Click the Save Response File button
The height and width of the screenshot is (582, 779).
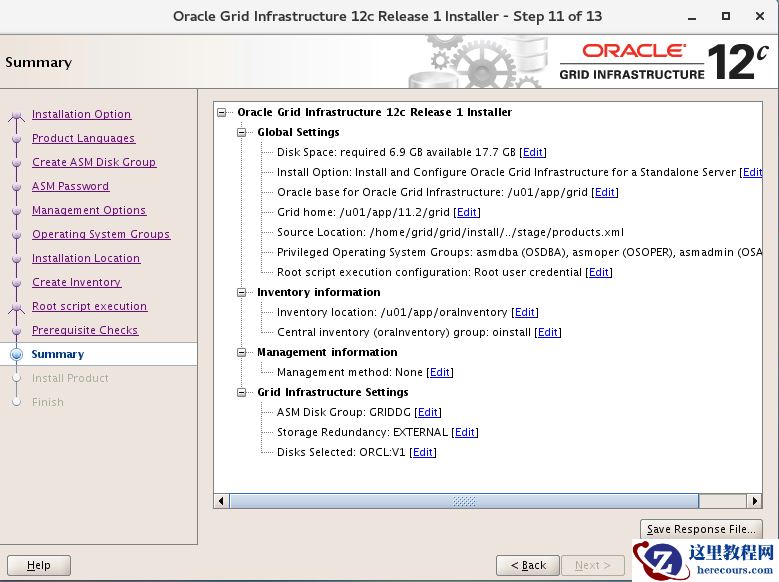click(701, 529)
